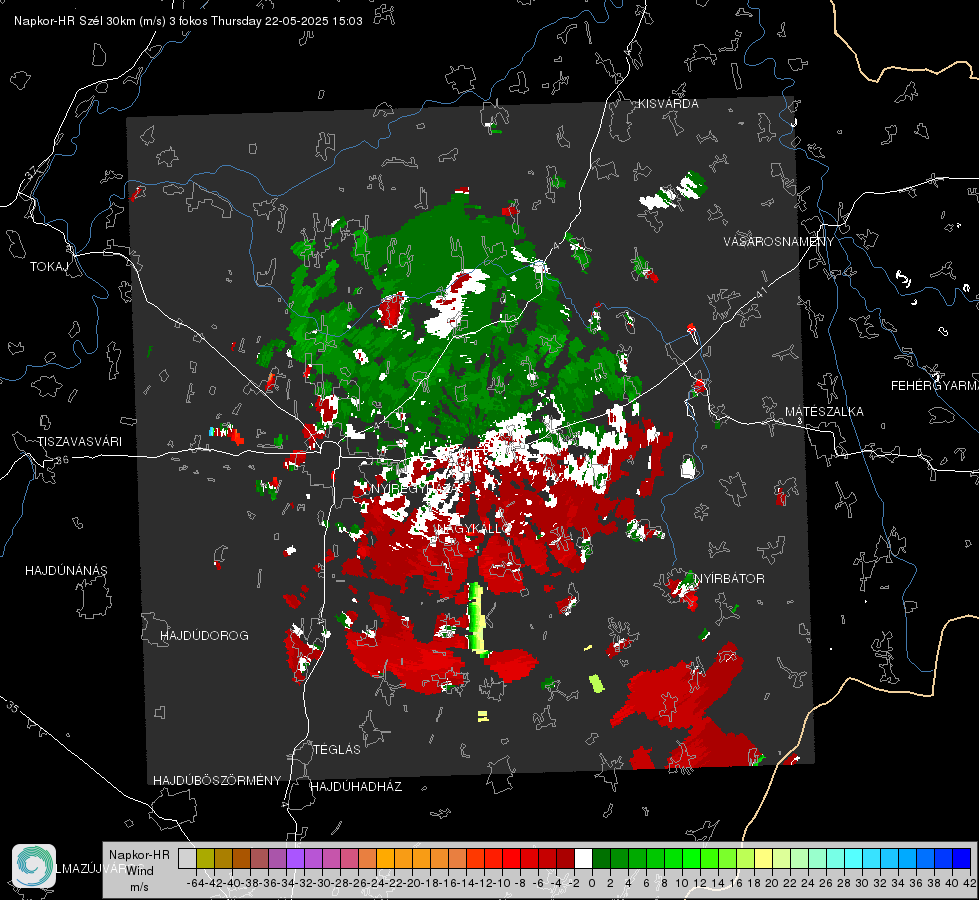Viewport: 979px width, 900px height.
Task: Click the radar title with timestamp 15:03
Action: tap(188, 21)
